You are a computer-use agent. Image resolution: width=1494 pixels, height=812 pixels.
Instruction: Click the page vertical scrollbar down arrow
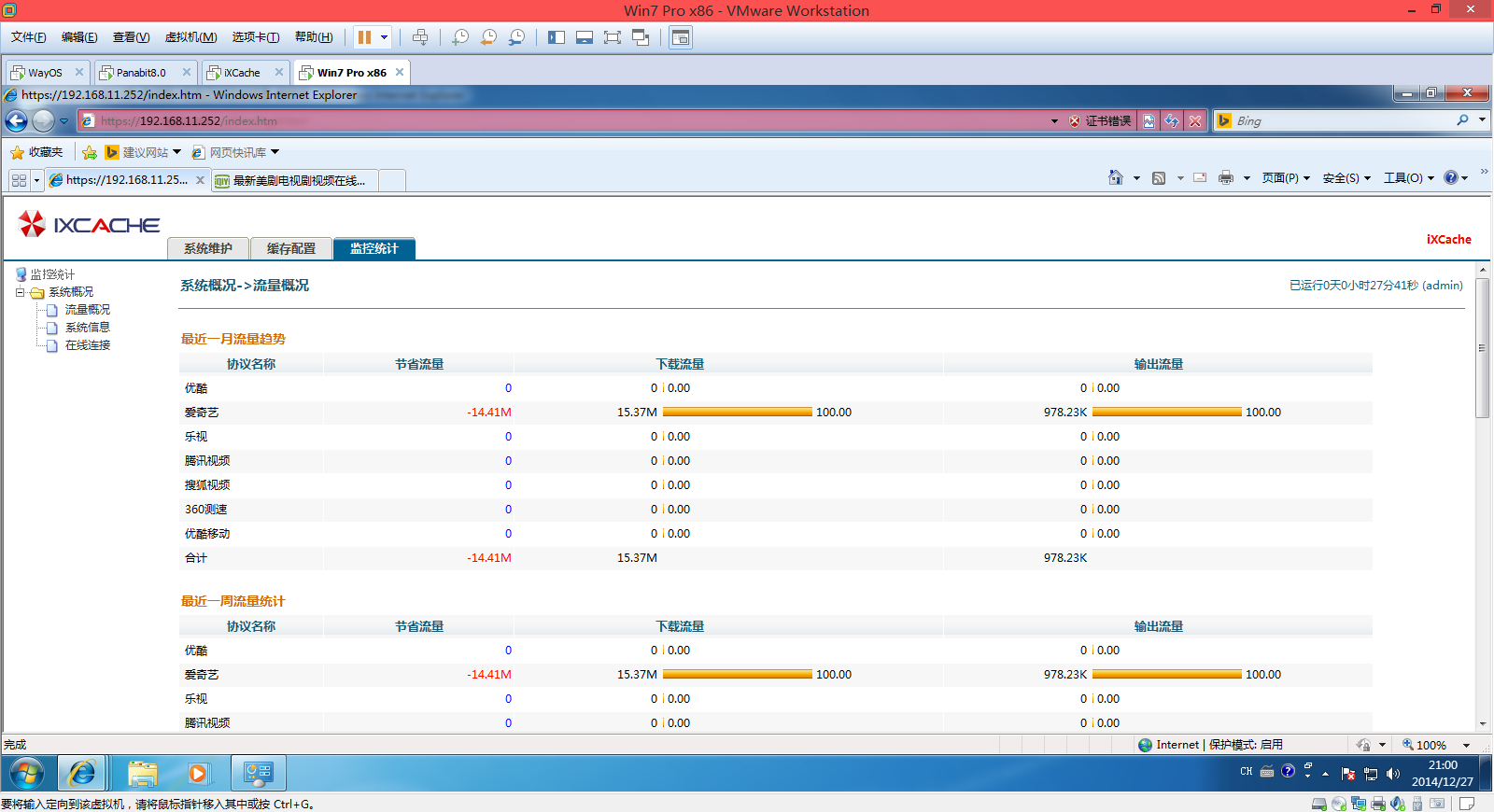pos(1482,723)
